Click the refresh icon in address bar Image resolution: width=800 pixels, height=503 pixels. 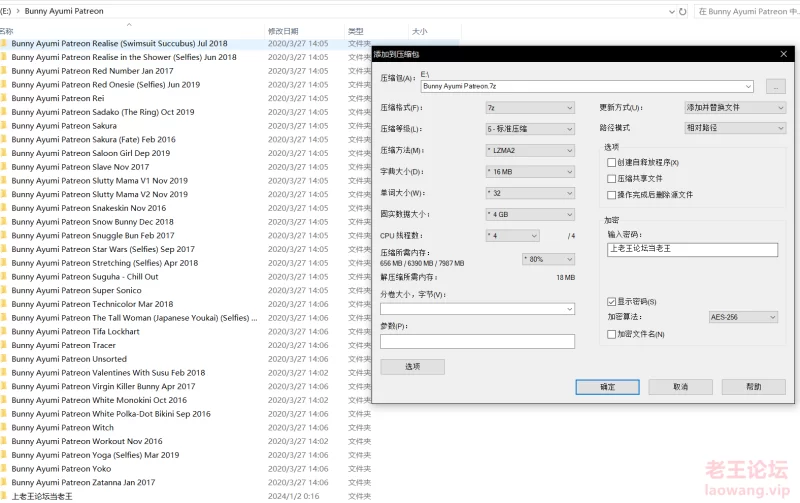pos(682,11)
